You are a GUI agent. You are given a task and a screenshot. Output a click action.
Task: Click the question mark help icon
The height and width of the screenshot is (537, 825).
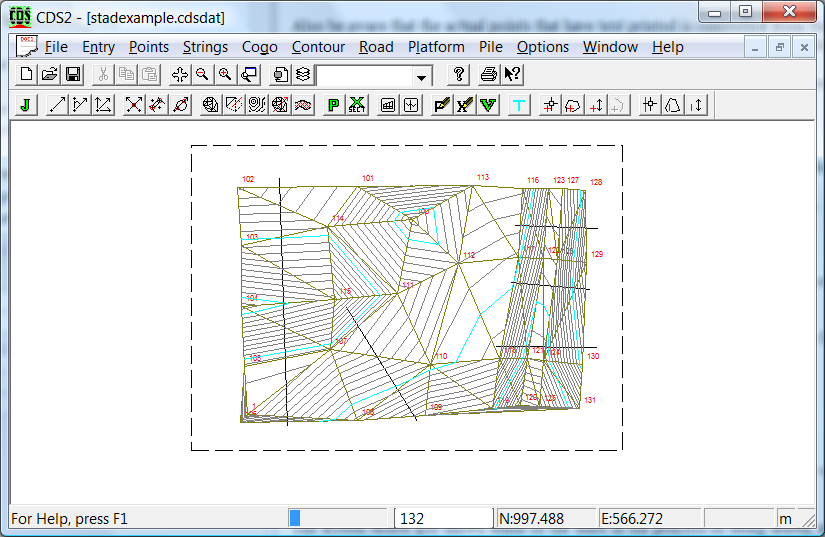pos(459,75)
